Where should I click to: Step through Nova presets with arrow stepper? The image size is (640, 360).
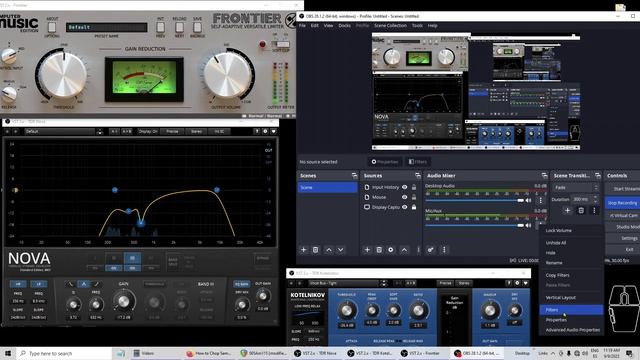tap(100, 131)
